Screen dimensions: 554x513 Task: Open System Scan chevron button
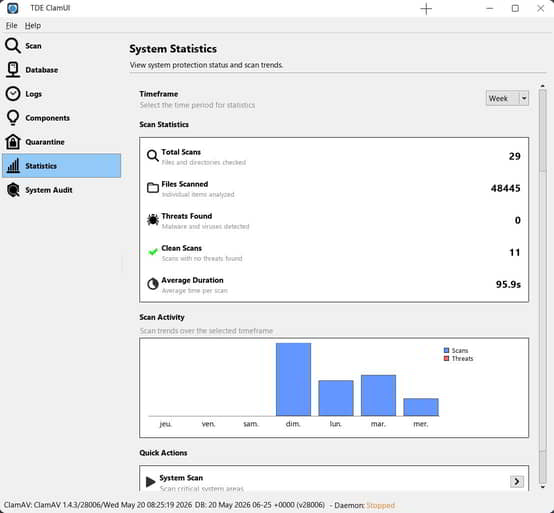click(517, 482)
